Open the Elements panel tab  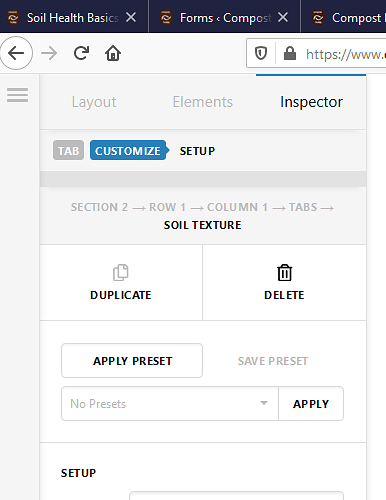(203, 102)
